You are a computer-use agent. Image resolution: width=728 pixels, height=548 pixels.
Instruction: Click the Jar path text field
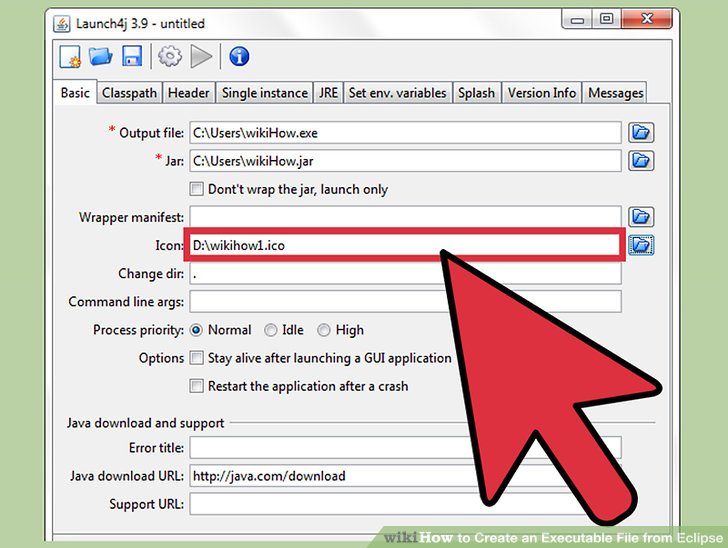click(x=405, y=161)
